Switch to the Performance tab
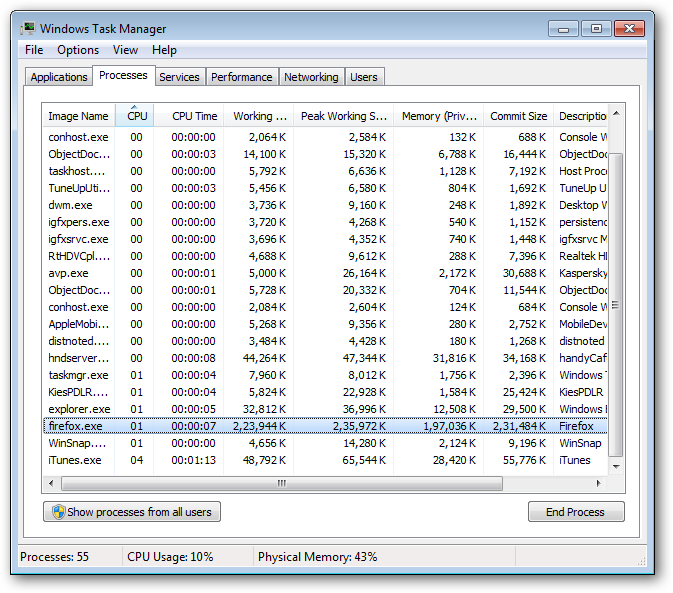This screenshot has width=673, height=593. click(242, 77)
